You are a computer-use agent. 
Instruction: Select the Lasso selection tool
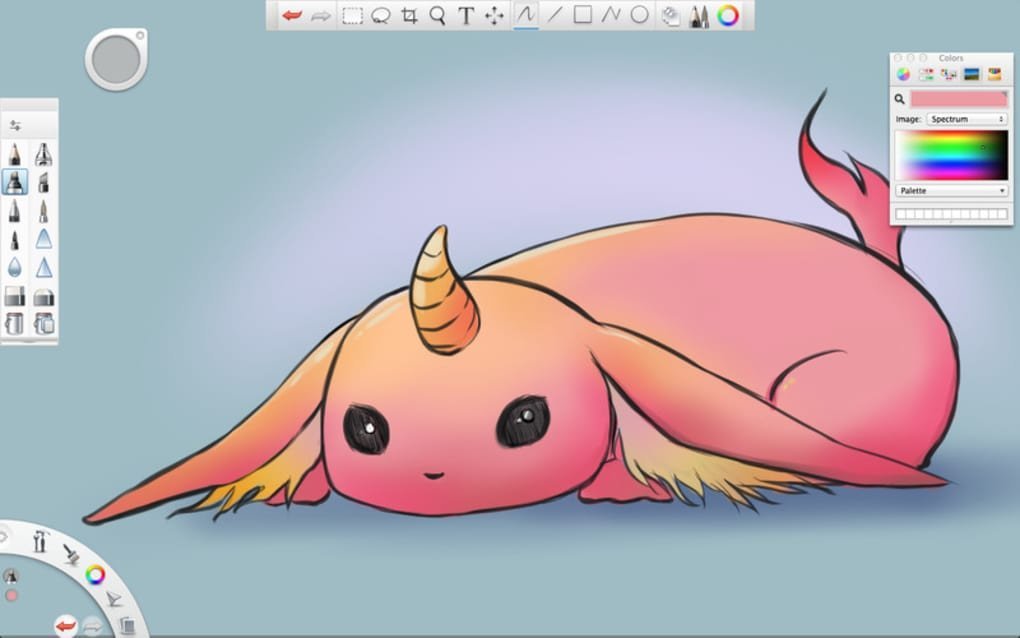[x=380, y=15]
